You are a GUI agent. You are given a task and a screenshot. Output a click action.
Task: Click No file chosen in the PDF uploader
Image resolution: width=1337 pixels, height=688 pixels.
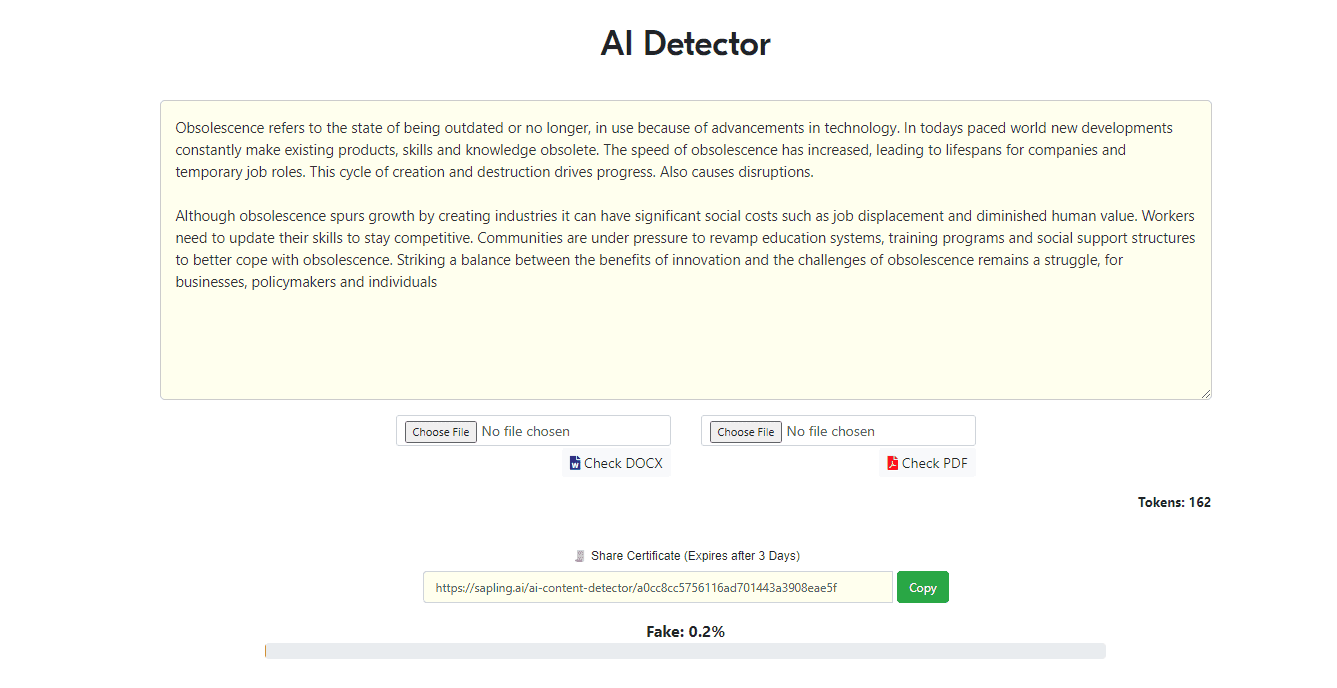point(831,431)
